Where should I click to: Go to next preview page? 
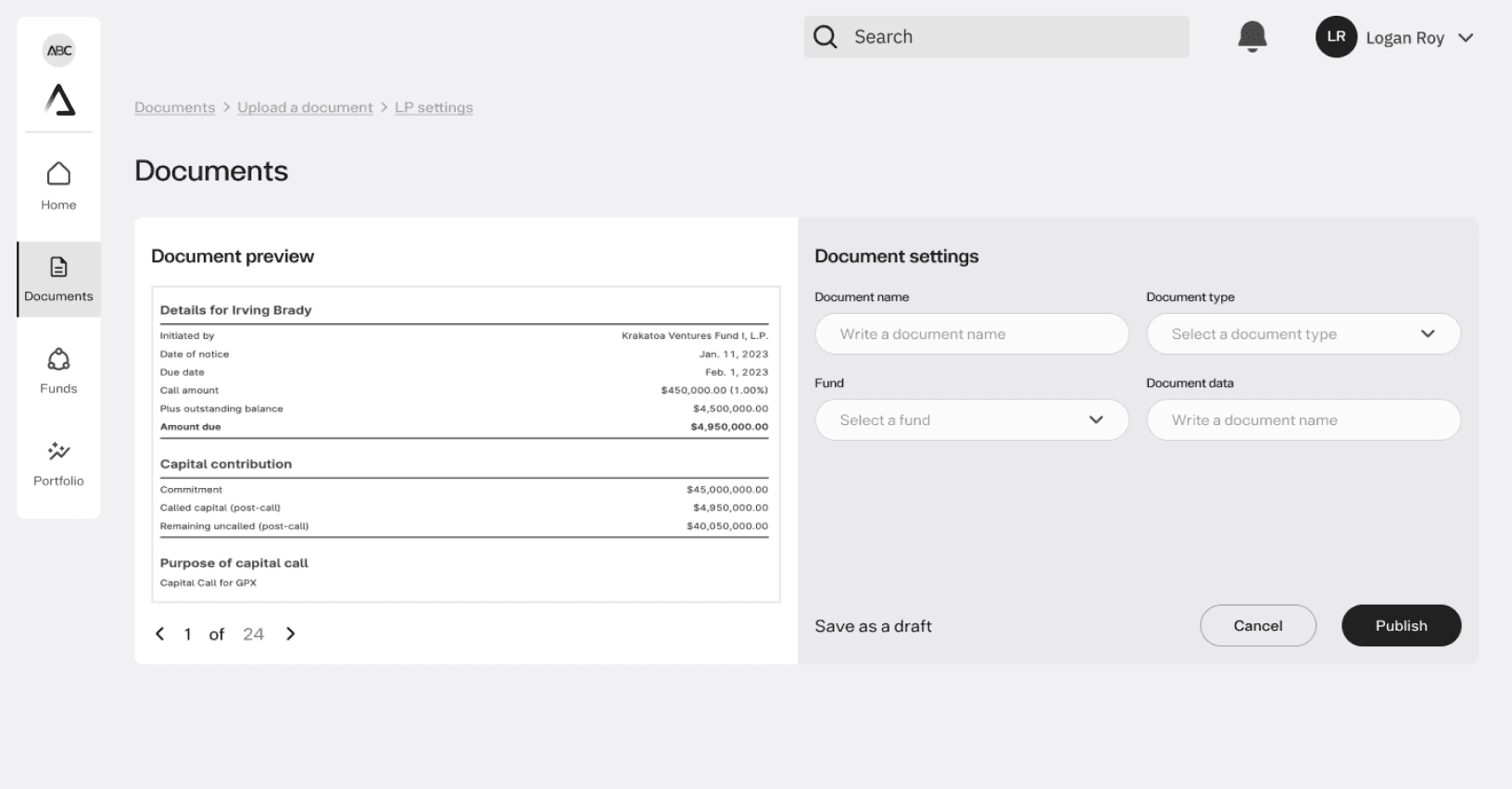pyautogui.click(x=291, y=633)
